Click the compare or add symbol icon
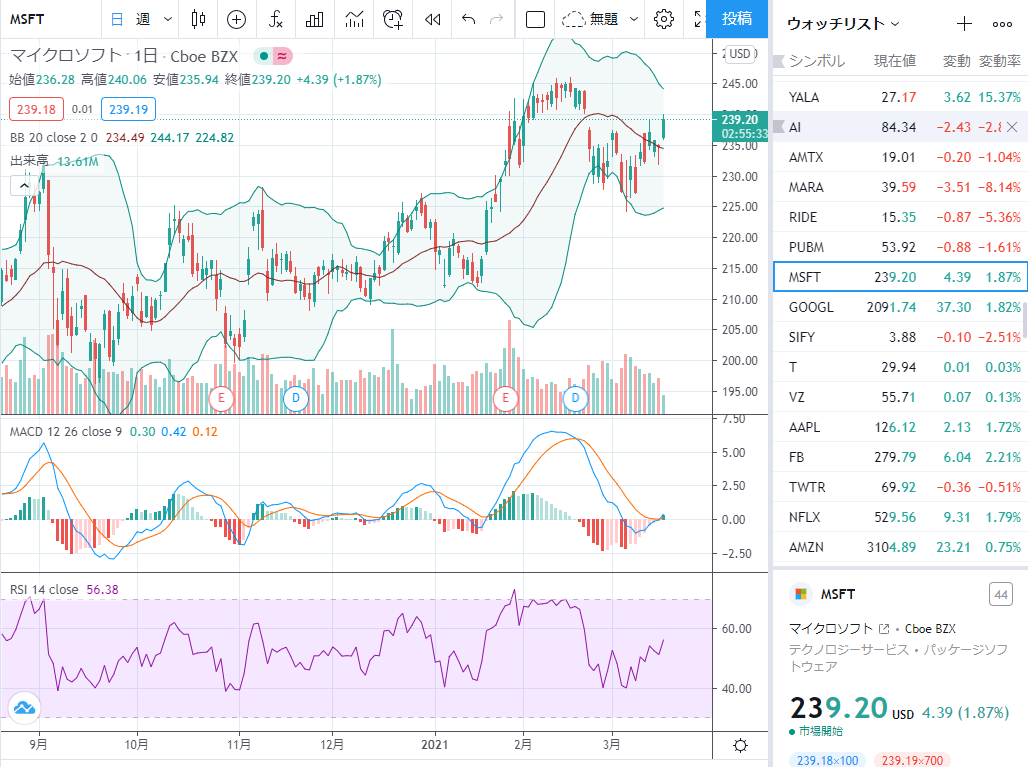Viewport: 1028px width, 767px height. point(236,20)
